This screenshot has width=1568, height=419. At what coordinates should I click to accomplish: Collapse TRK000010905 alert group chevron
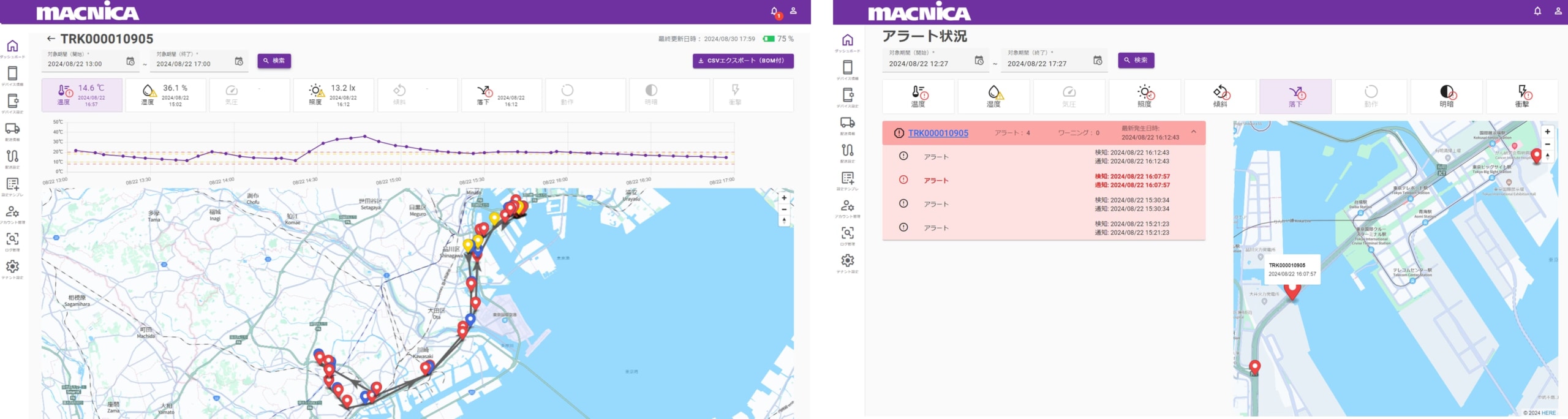point(1194,132)
